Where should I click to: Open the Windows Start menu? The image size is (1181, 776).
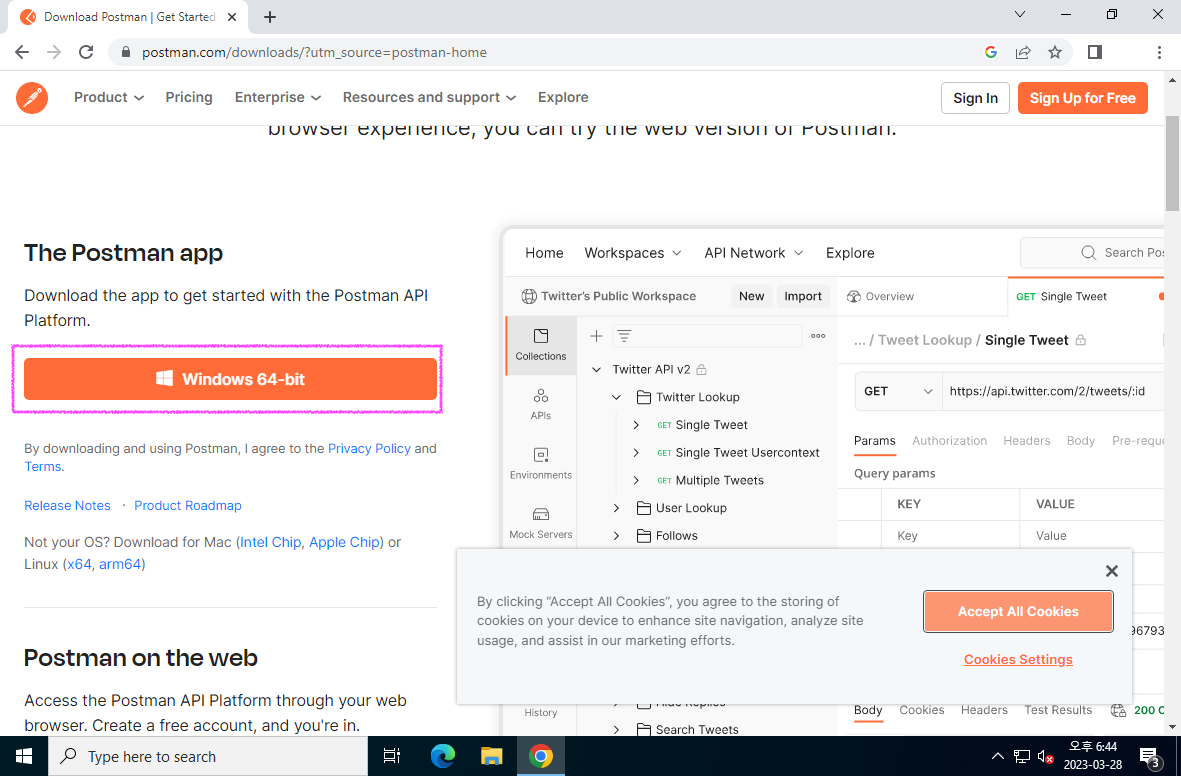click(x=23, y=756)
